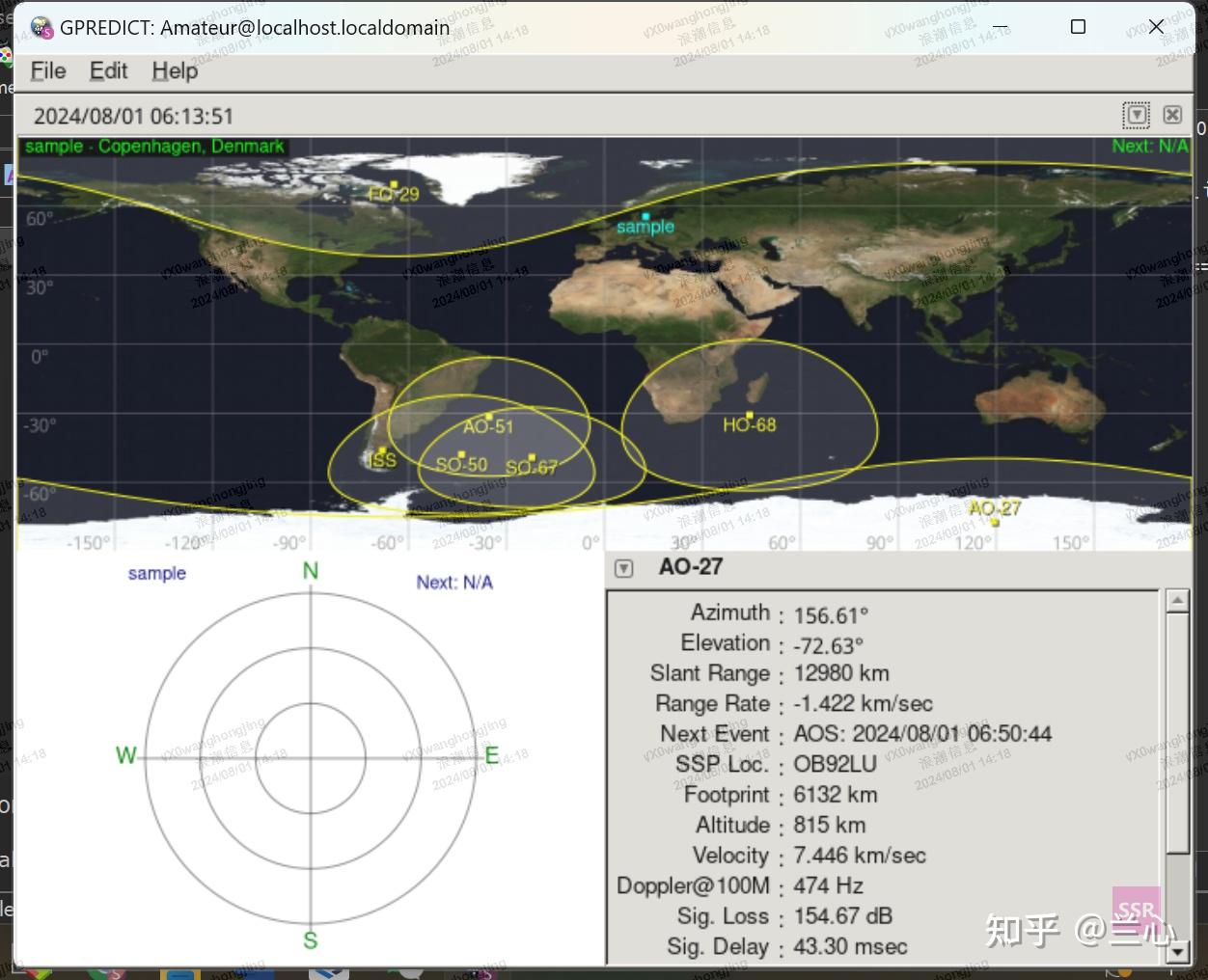The height and width of the screenshot is (980, 1208).
Task: Select the SO-50 satellite marker
Action: pyautogui.click(x=463, y=453)
